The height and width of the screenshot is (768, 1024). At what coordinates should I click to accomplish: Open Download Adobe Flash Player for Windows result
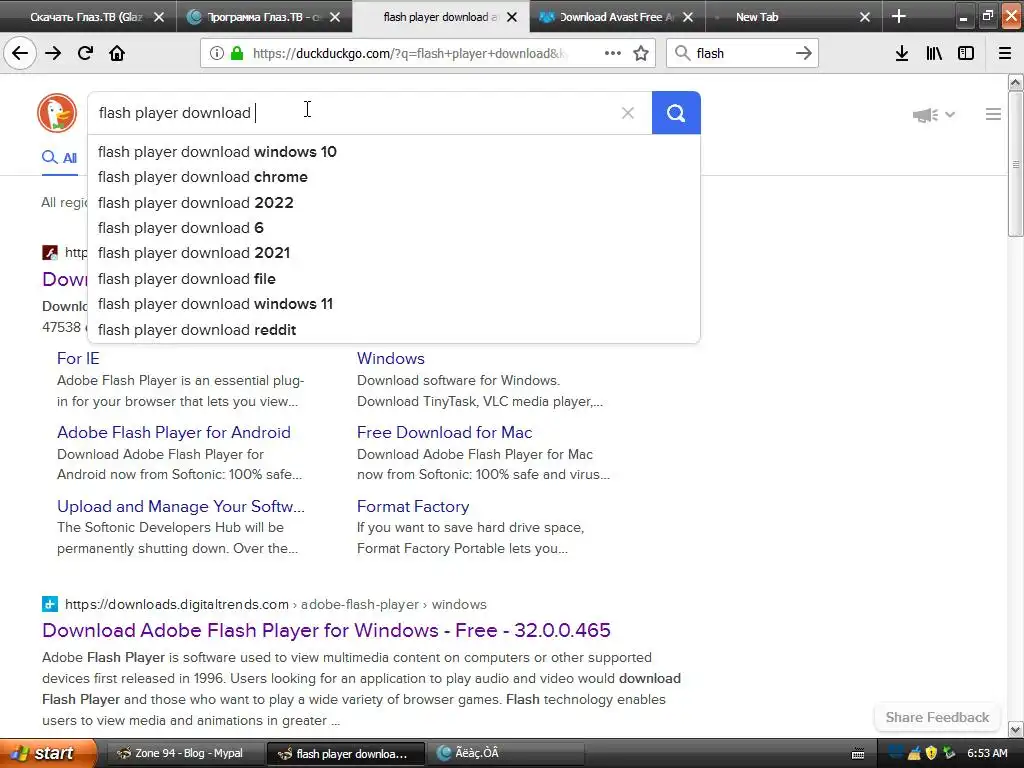(x=326, y=630)
